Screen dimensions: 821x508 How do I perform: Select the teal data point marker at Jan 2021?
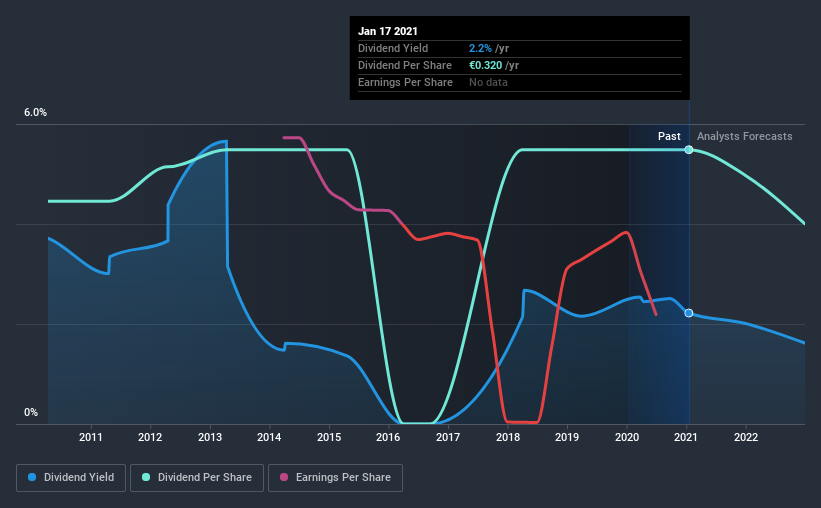coord(689,150)
